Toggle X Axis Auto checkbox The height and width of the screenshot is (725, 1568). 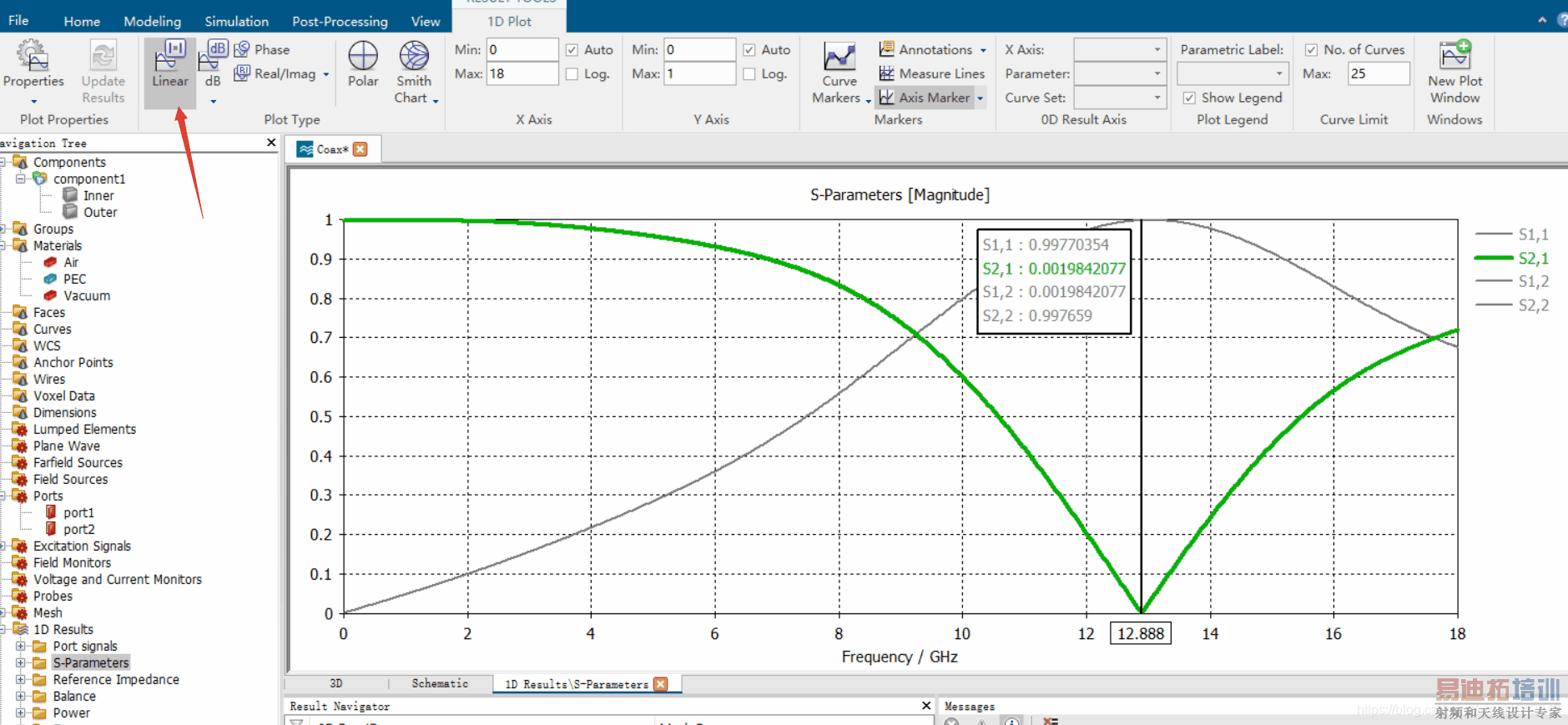point(572,50)
